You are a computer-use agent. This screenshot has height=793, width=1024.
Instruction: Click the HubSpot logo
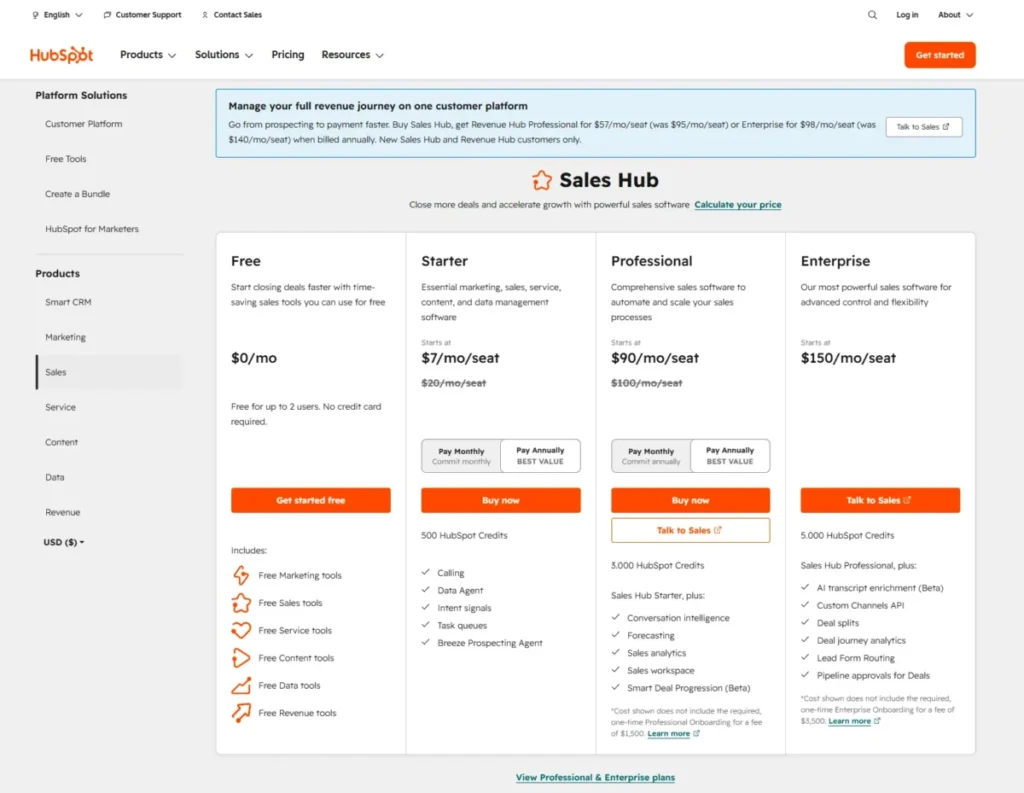pyautogui.click(x=61, y=55)
